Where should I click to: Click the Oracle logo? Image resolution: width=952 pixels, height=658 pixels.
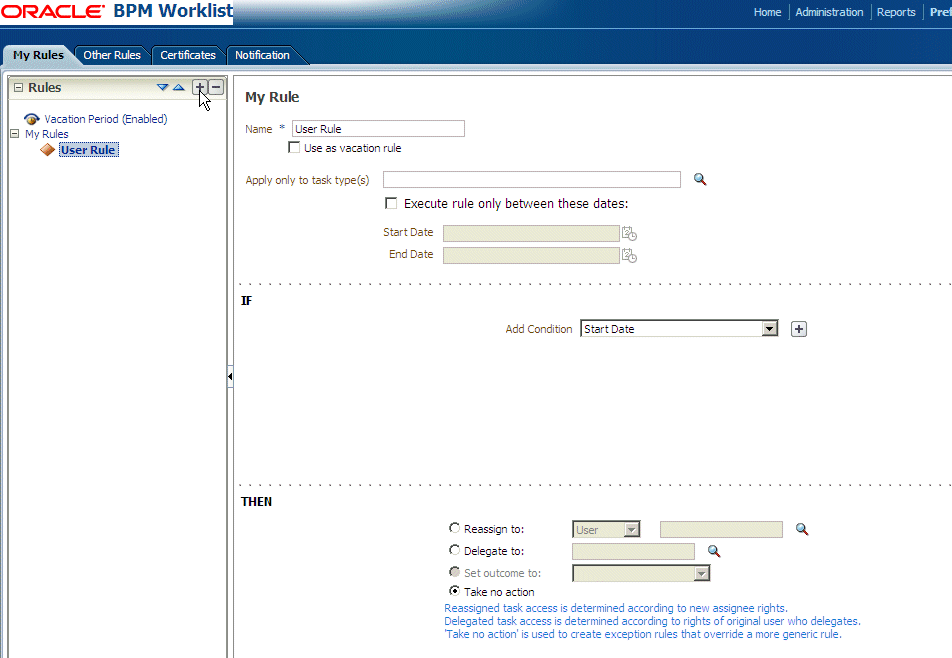click(53, 11)
